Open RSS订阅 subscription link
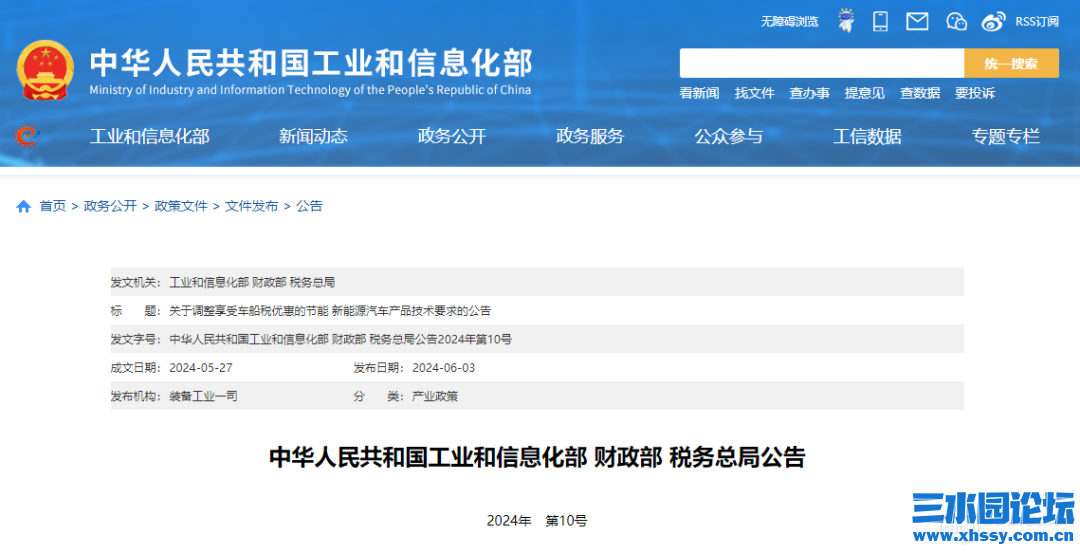The width and height of the screenshot is (1080, 554). (1037, 22)
